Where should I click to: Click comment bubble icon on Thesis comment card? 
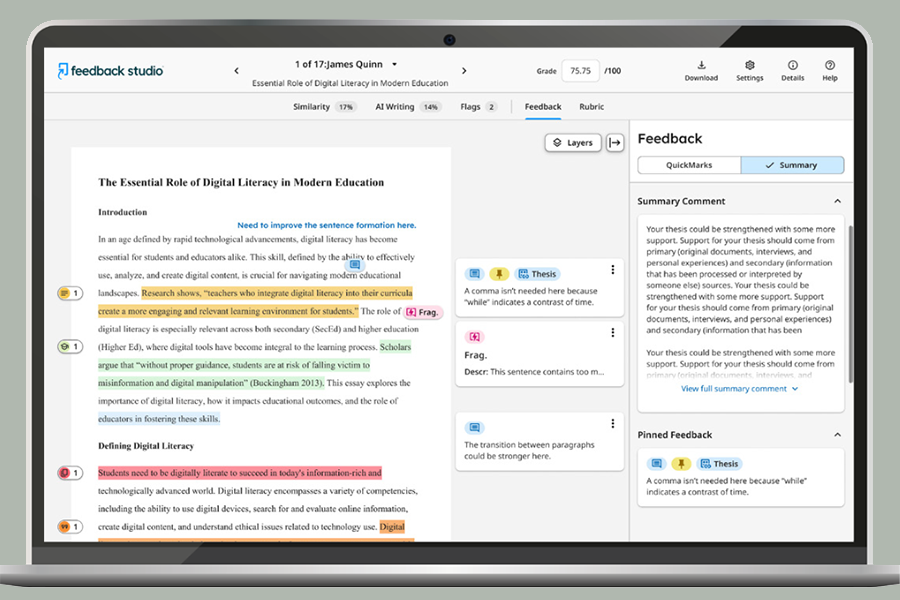click(x=474, y=274)
